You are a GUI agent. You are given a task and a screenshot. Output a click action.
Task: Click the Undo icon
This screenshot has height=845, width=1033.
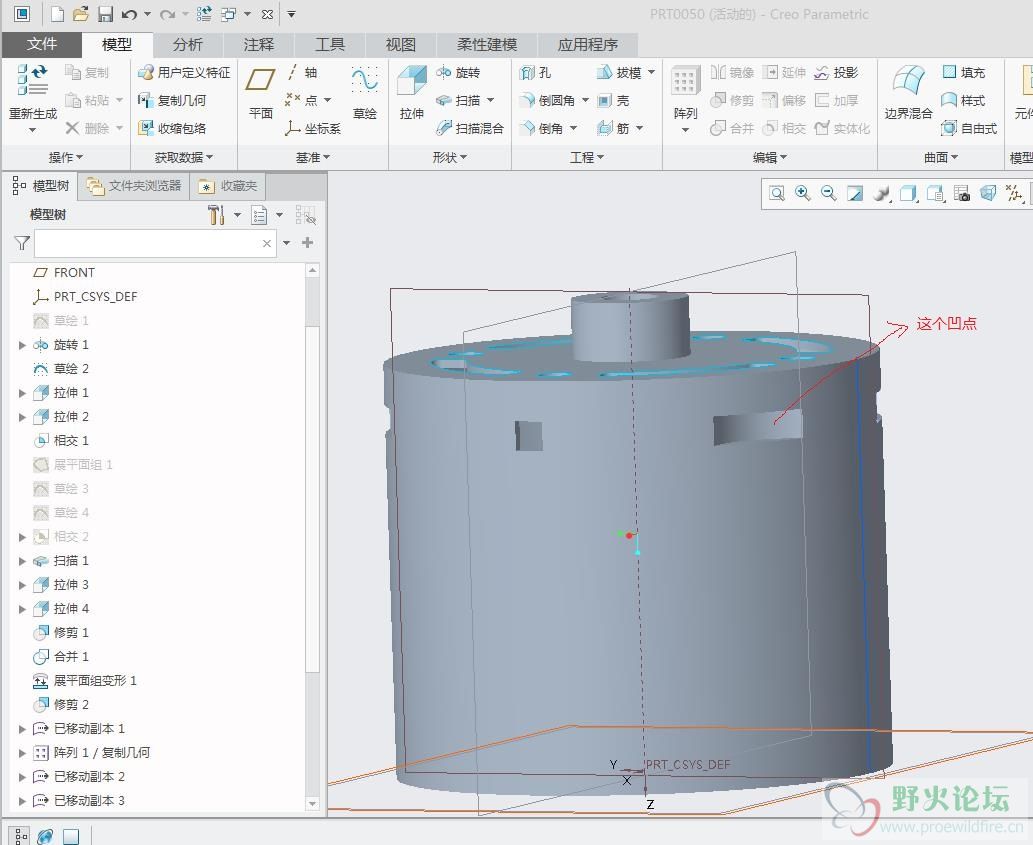(130, 14)
